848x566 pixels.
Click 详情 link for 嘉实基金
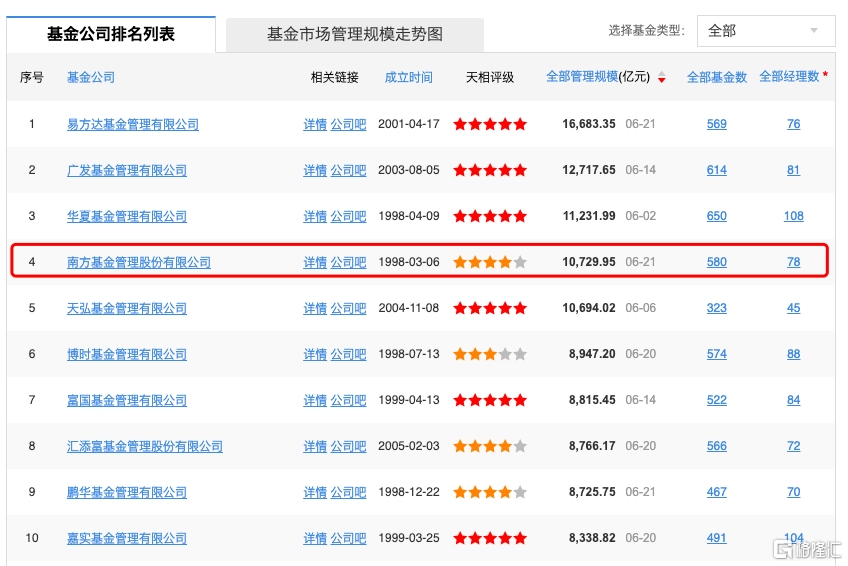315,538
